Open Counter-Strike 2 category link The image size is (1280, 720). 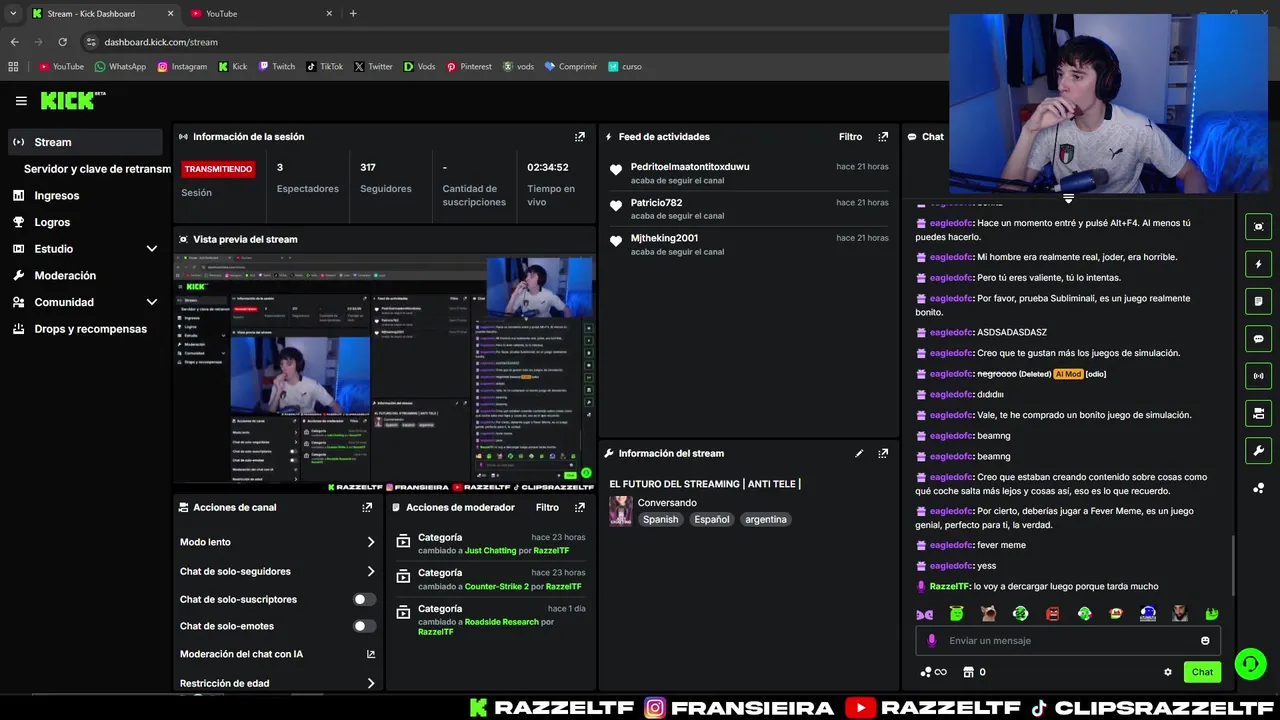tap(497, 587)
